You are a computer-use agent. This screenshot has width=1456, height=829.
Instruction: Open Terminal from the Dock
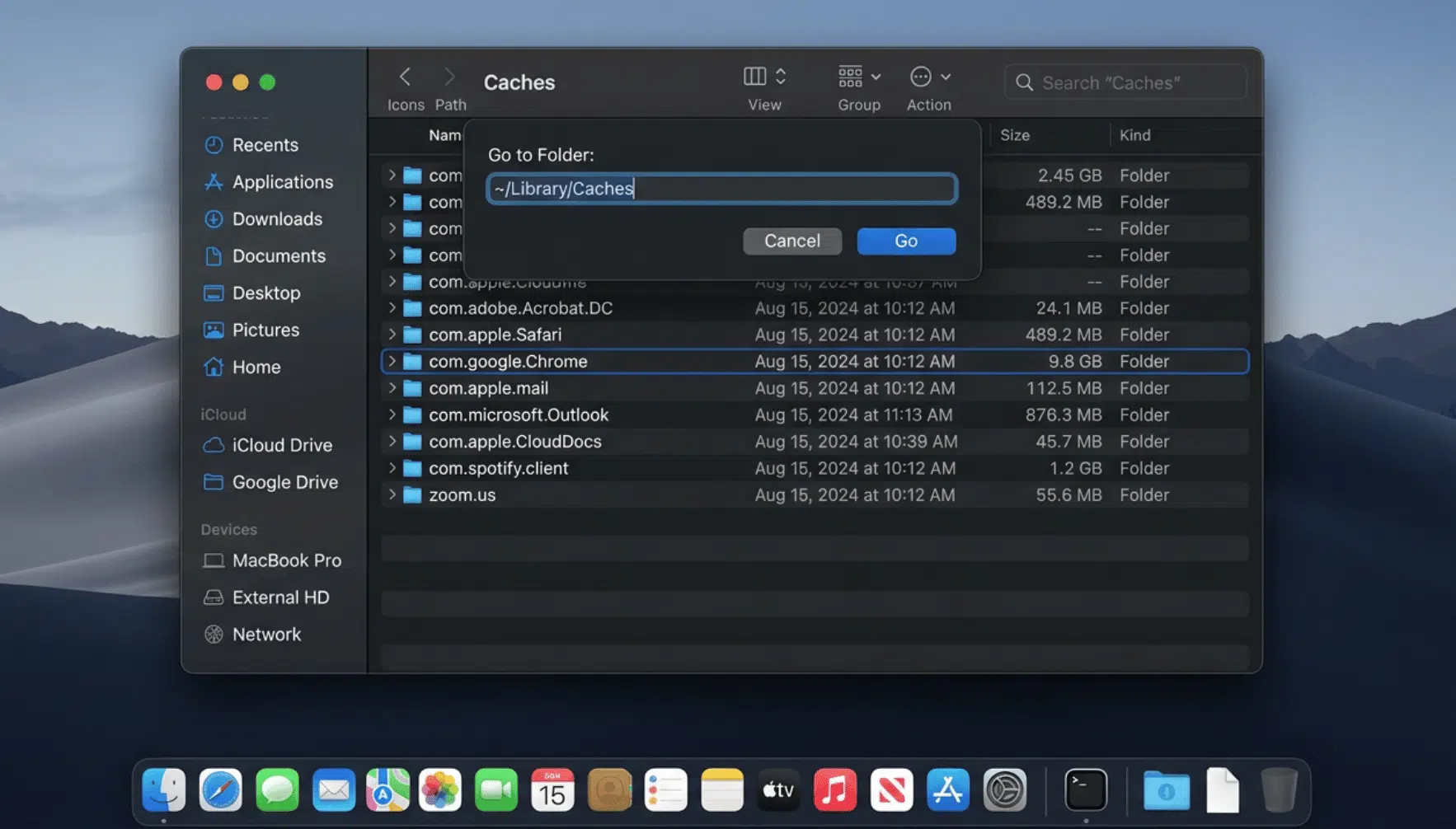coord(1086,790)
